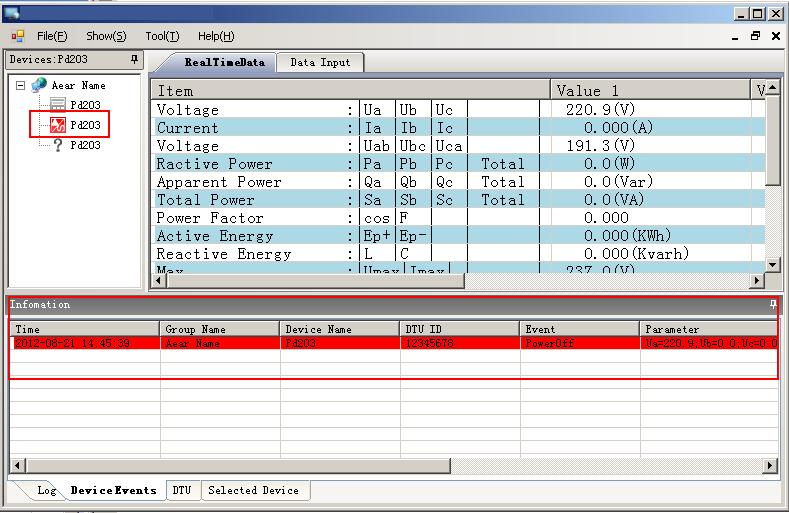
Task: Open the DTU tab at bottom
Action: (181, 490)
